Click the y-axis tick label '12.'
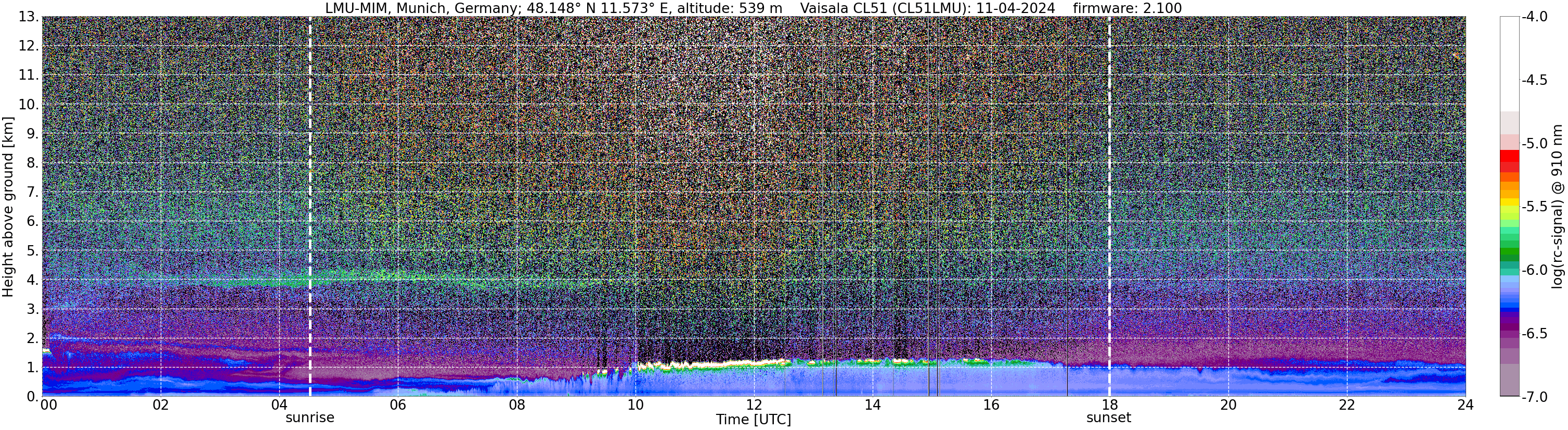1568x430 pixels. [29, 46]
